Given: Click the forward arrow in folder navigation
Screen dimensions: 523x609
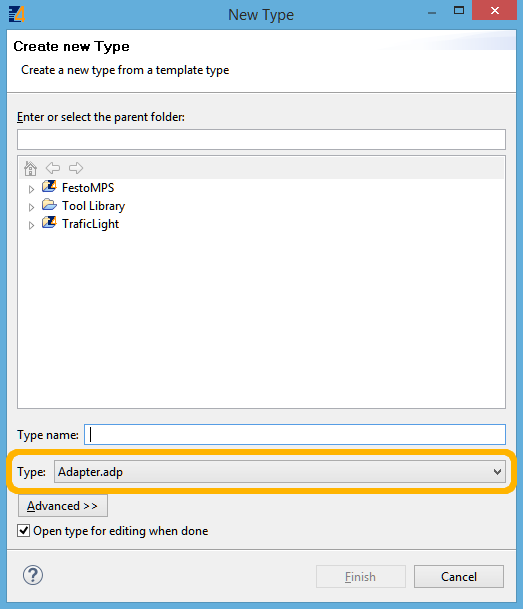Looking at the screenshot, I should (76, 168).
